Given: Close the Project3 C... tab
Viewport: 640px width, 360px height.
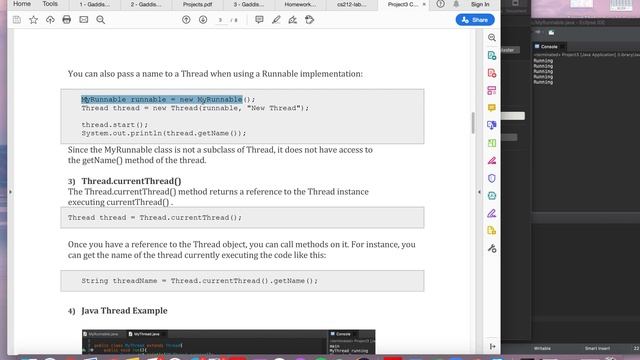Looking at the screenshot, I should point(424,4).
